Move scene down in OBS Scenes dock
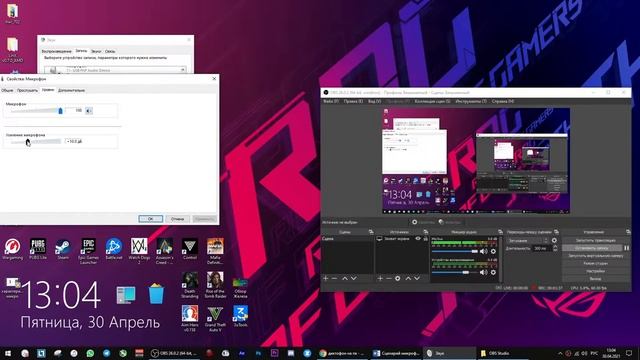Screen dimensions: 640x360 [x=354, y=278]
